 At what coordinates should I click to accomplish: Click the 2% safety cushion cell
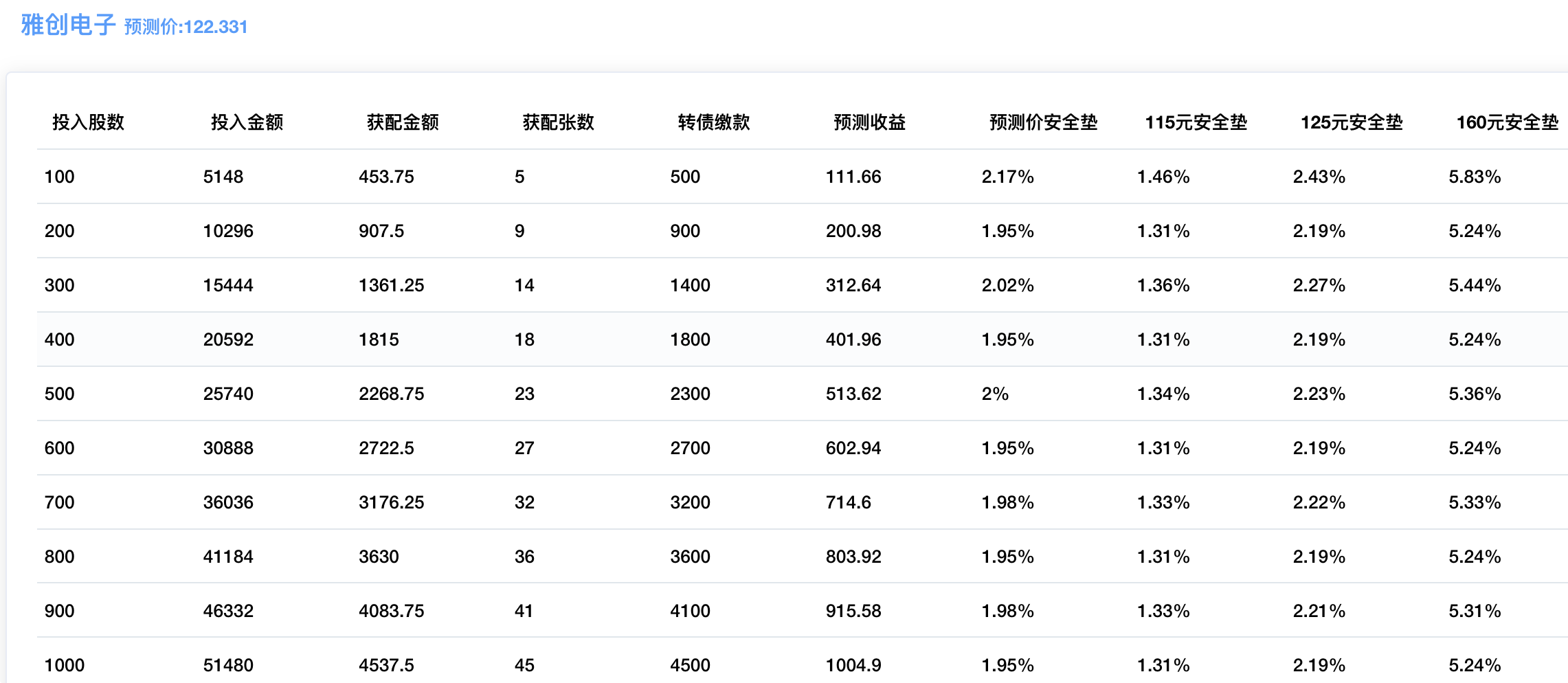pyautogui.click(x=995, y=394)
